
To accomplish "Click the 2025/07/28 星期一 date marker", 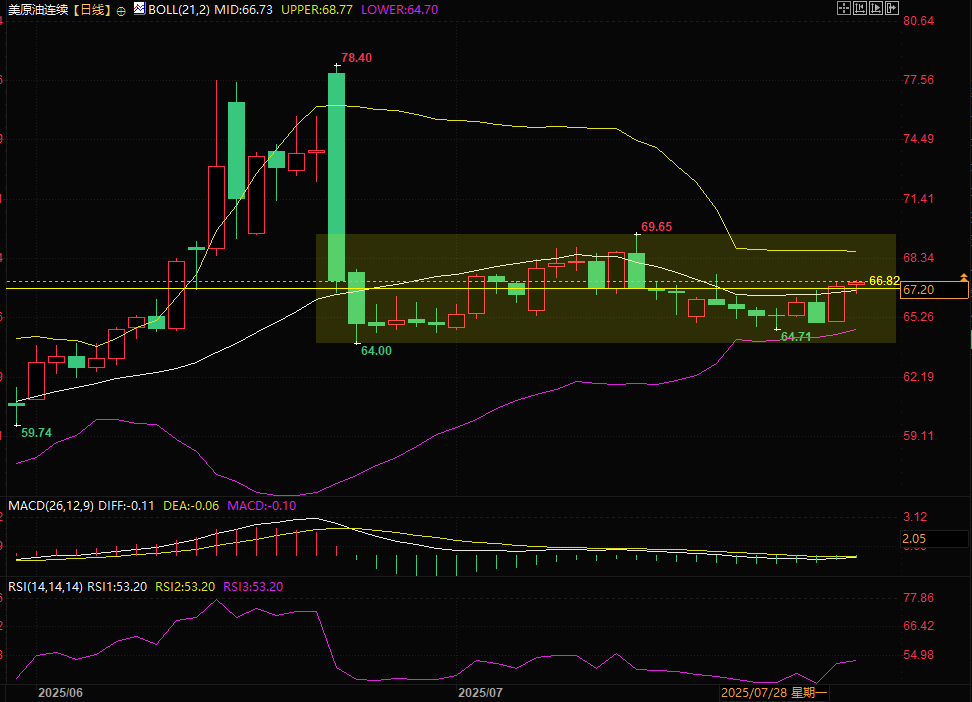I will click(x=774, y=693).
